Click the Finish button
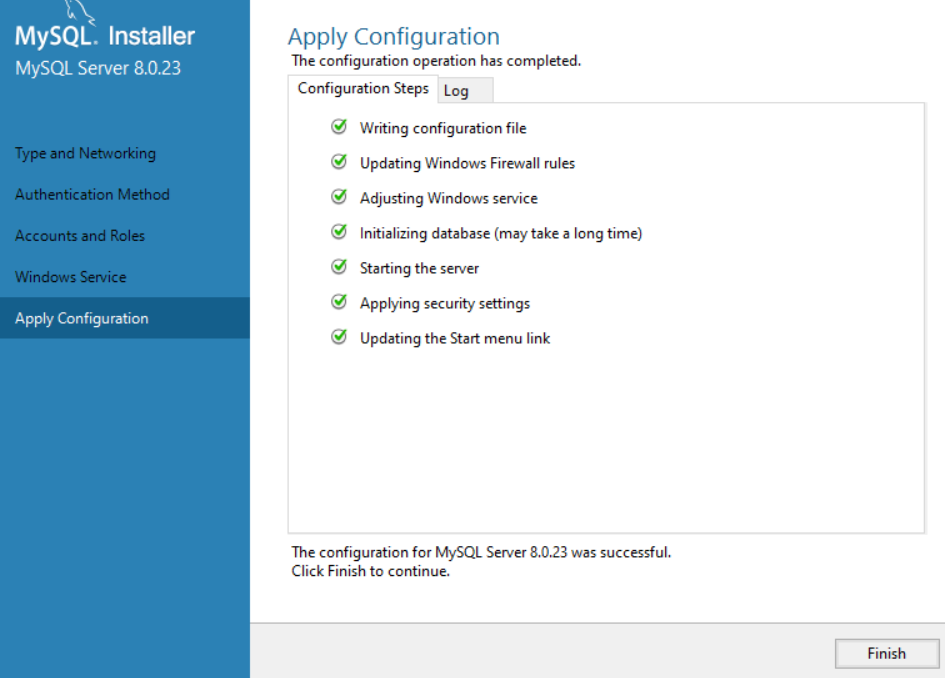Viewport: 945px width, 678px height. pos(887,653)
